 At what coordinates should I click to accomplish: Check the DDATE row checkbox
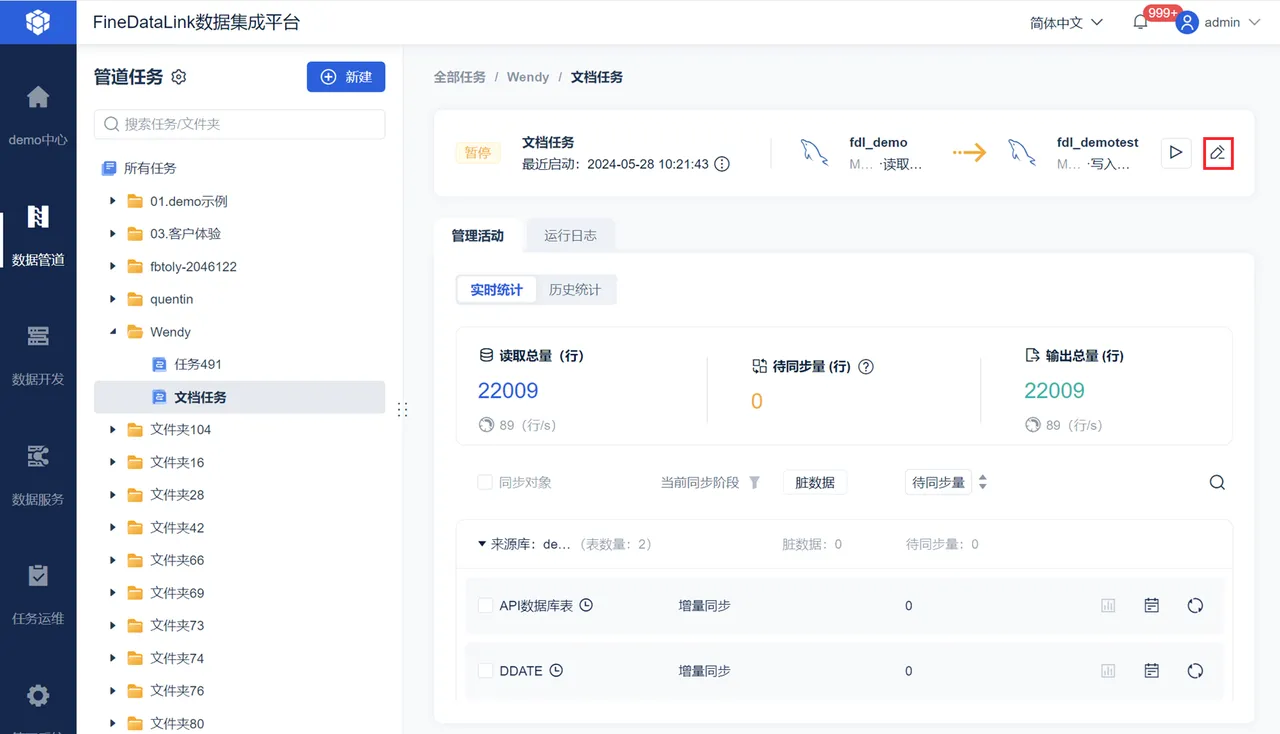tap(485, 671)
